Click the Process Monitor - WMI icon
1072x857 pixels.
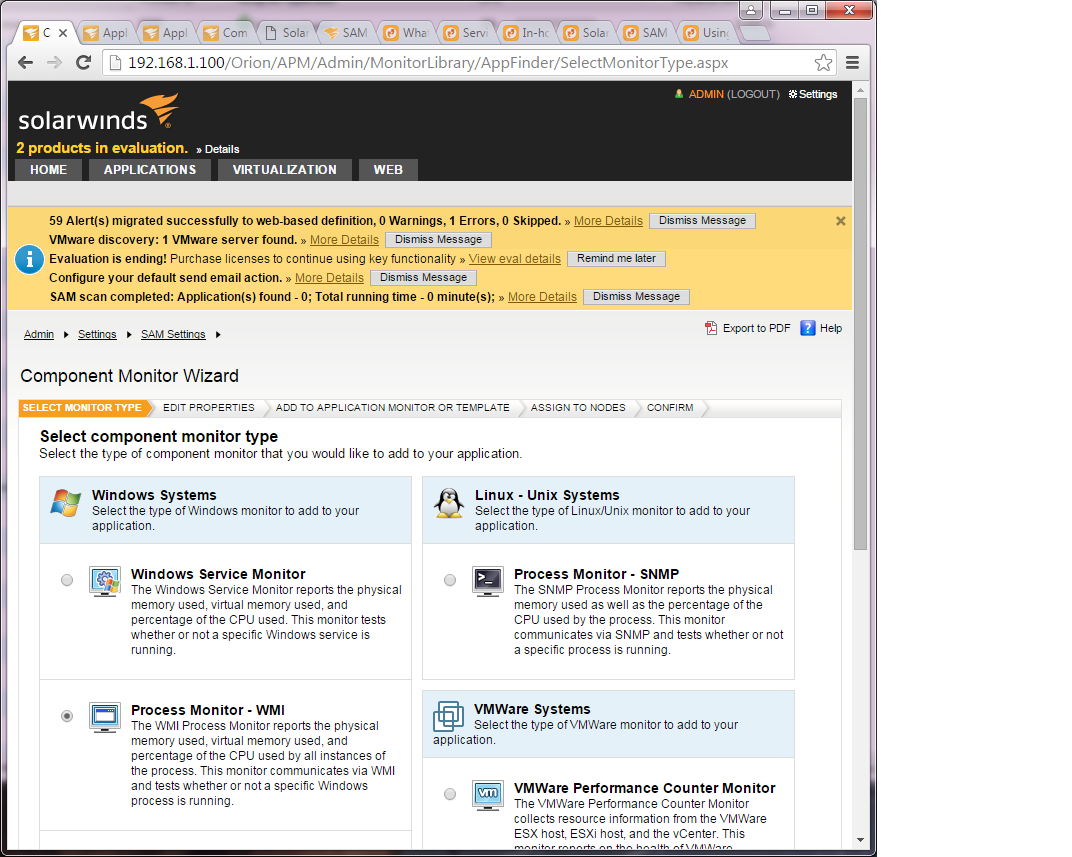point(105,718)
